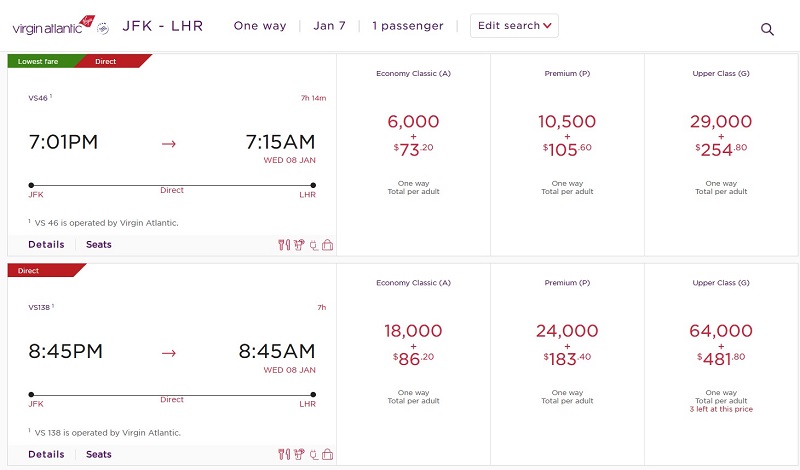This screenshot has height=470, width=800.
Task: Choose Upper Class 29,000 points fare
Action: point(721,155)
